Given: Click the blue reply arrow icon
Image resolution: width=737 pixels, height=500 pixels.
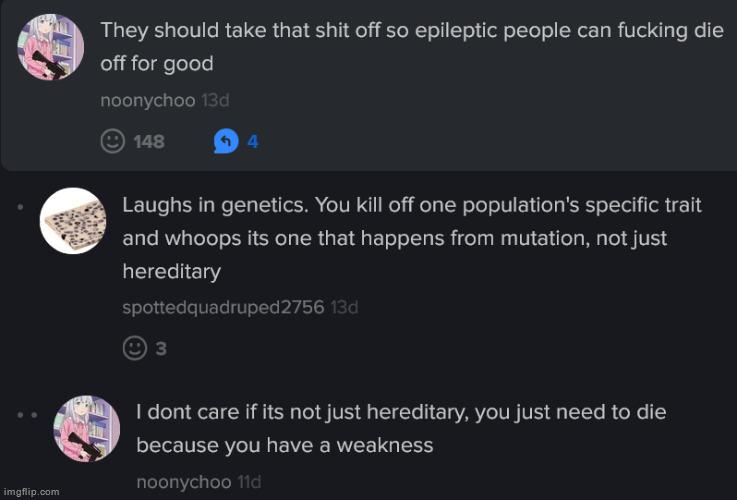Looking at the screenshot, I should coord(225,141).
